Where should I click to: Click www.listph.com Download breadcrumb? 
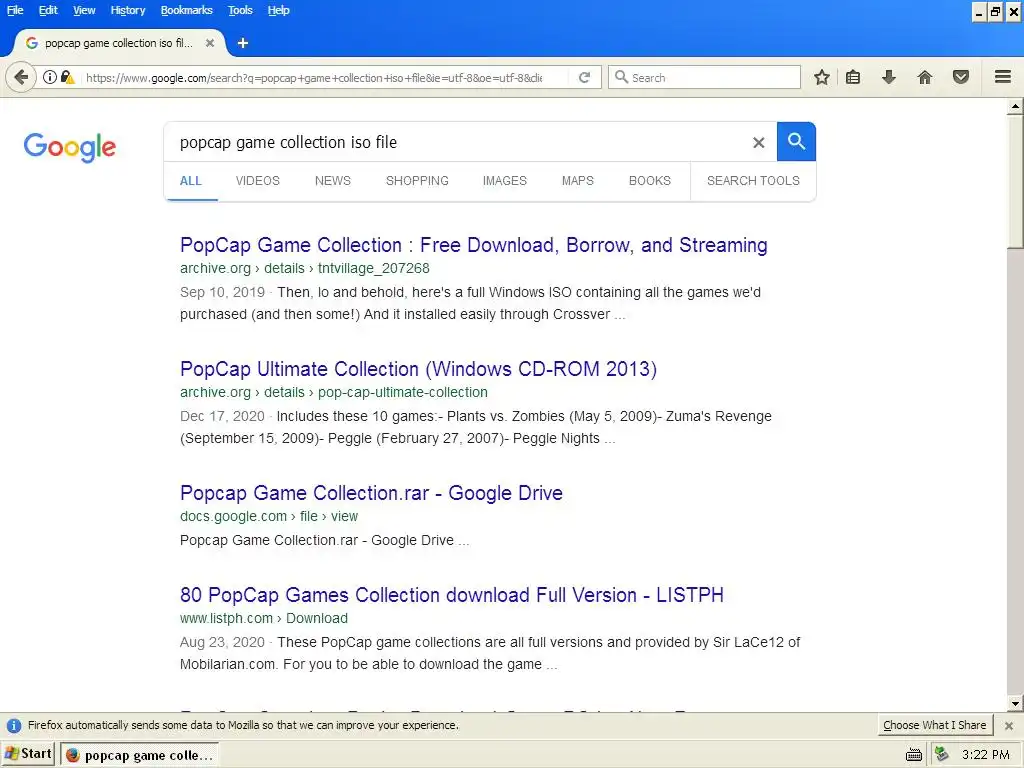(264, 618)
